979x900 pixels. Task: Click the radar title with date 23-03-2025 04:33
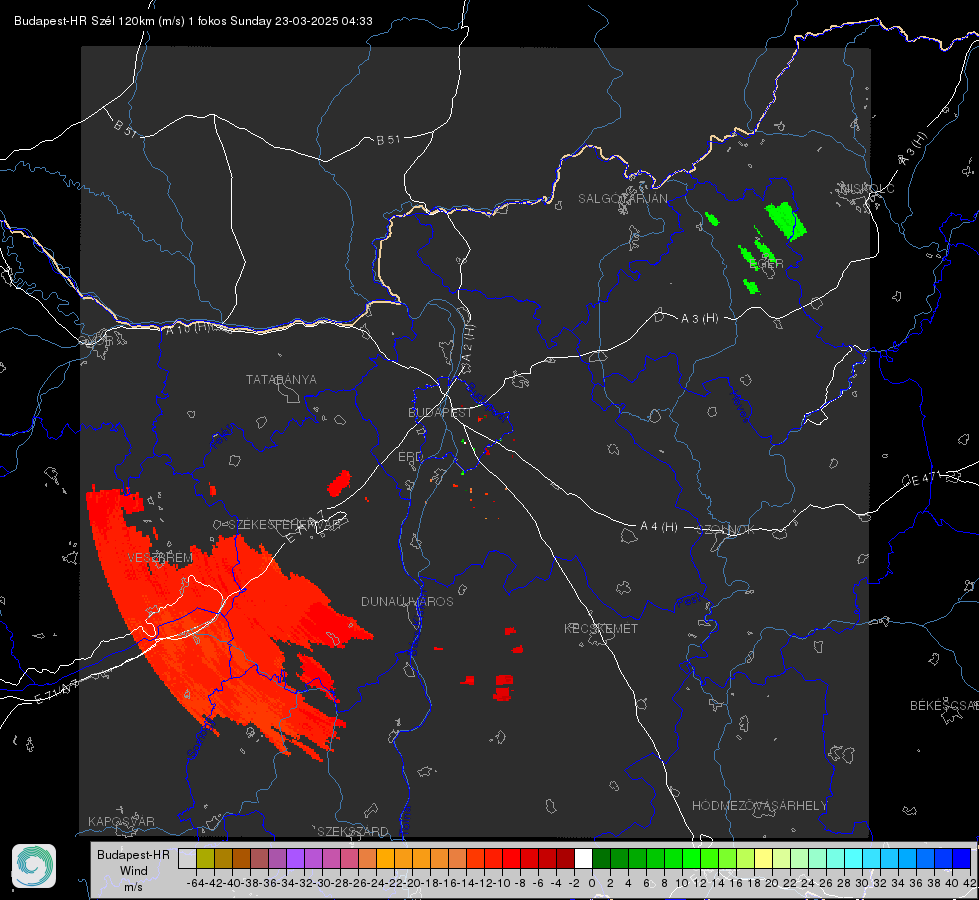(x=194, y=21)
